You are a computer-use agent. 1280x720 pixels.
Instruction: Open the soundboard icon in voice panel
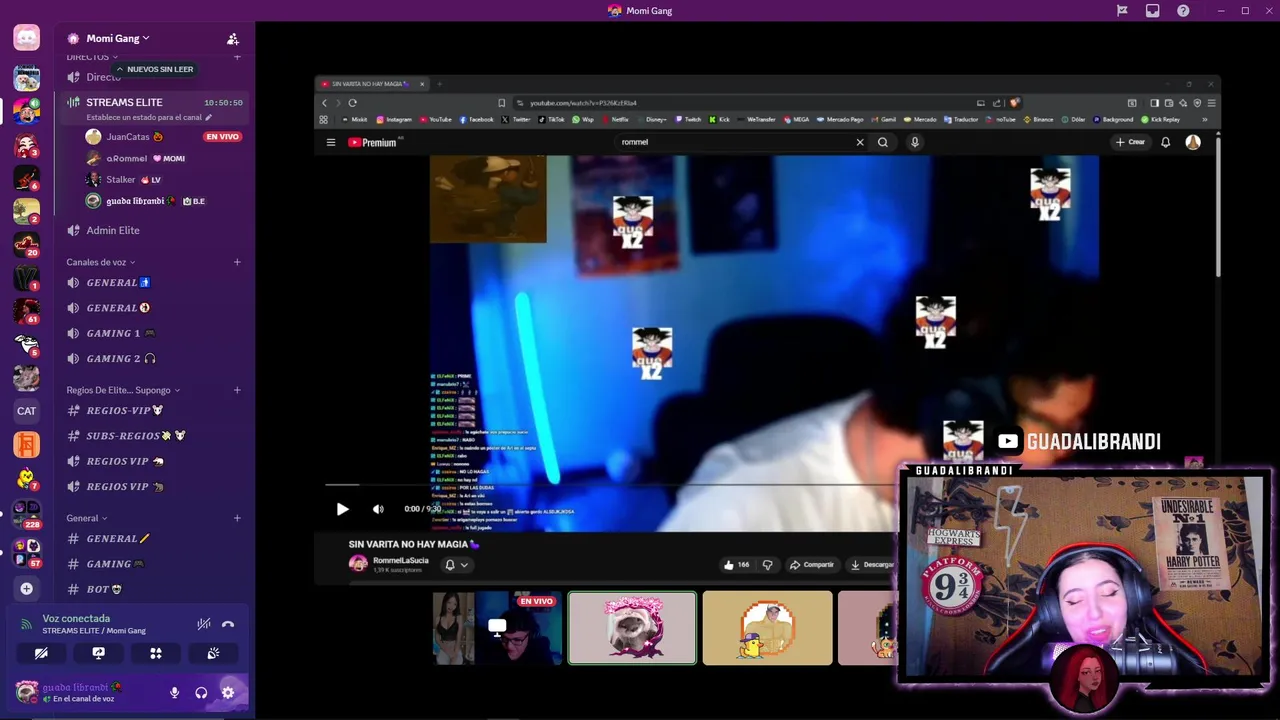tap(213, 653)
